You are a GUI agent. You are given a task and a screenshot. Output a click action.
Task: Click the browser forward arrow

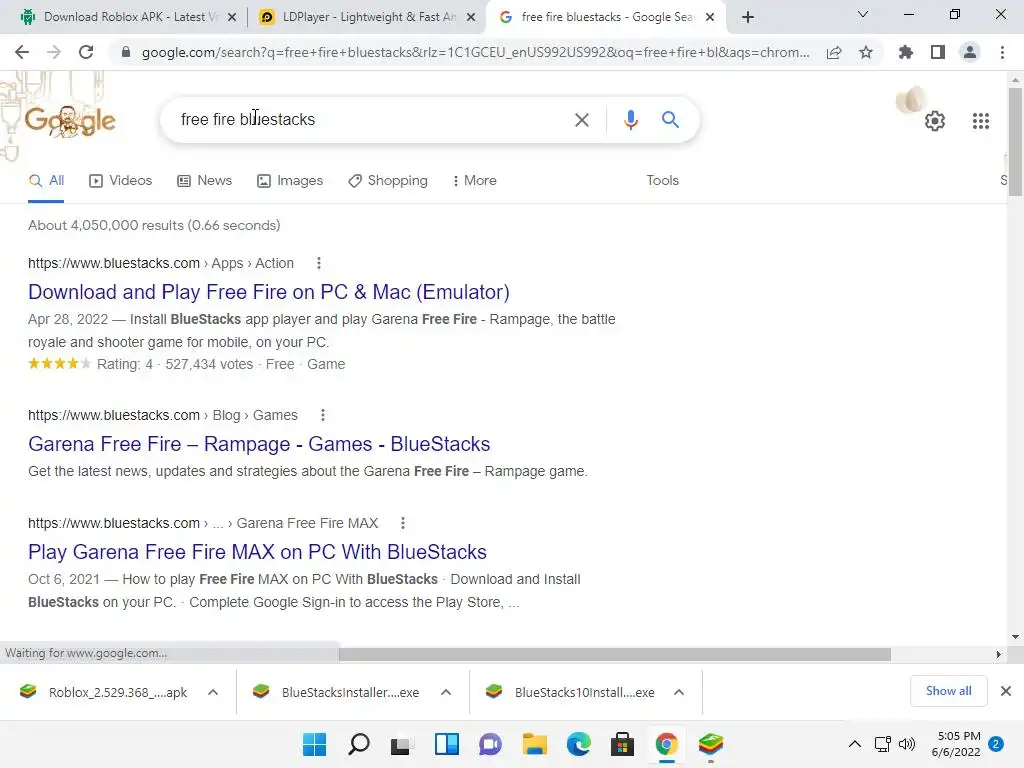[54, 52]
